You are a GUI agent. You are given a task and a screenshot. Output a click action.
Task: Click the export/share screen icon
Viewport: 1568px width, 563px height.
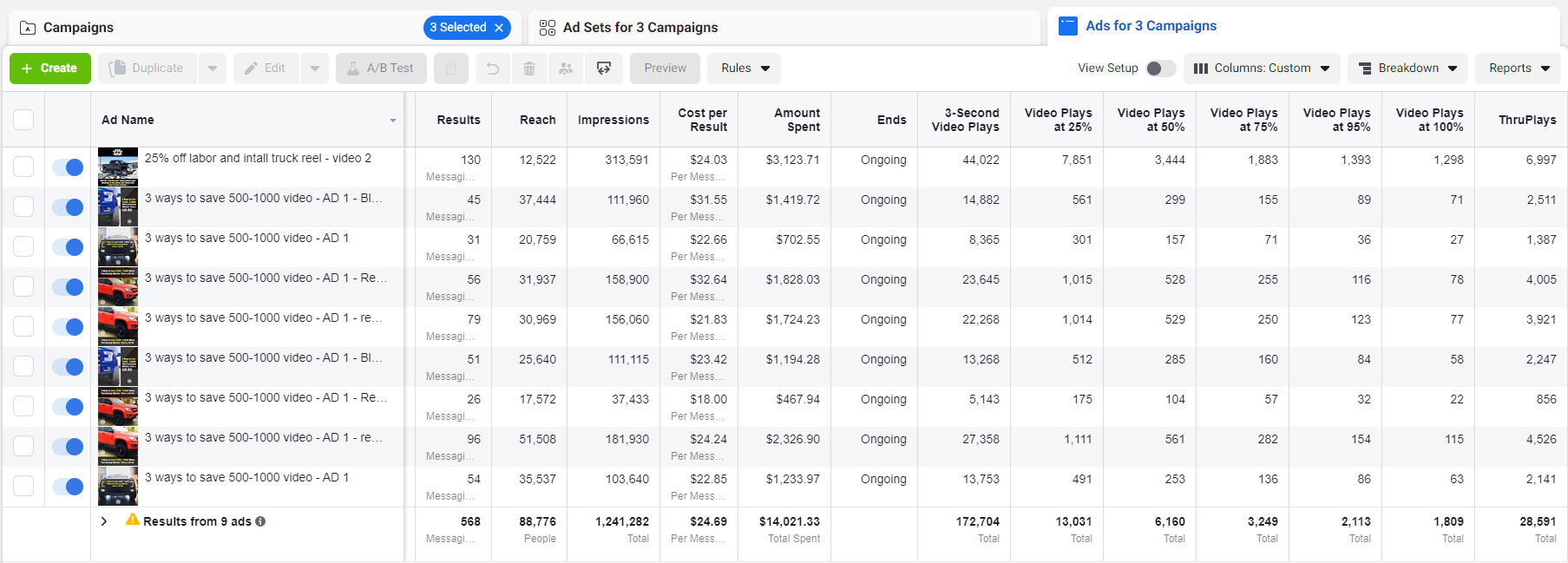(604, 69)
